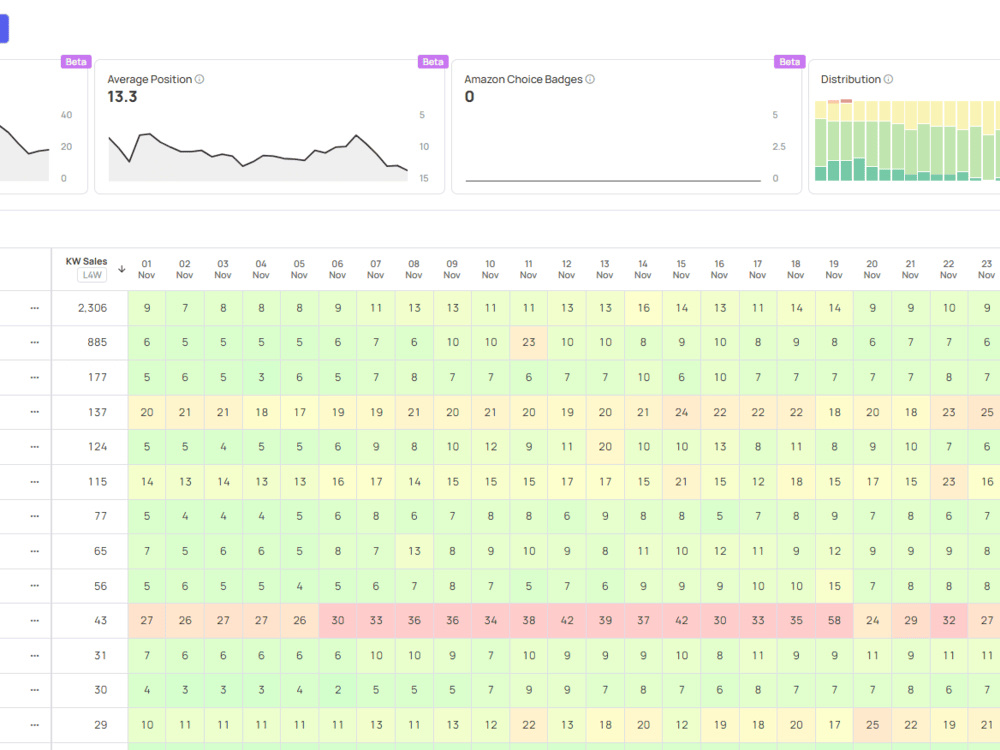
Task: Click the L4W badge under KW Sales
Action: pyautogui.click(x=92, y=275)
